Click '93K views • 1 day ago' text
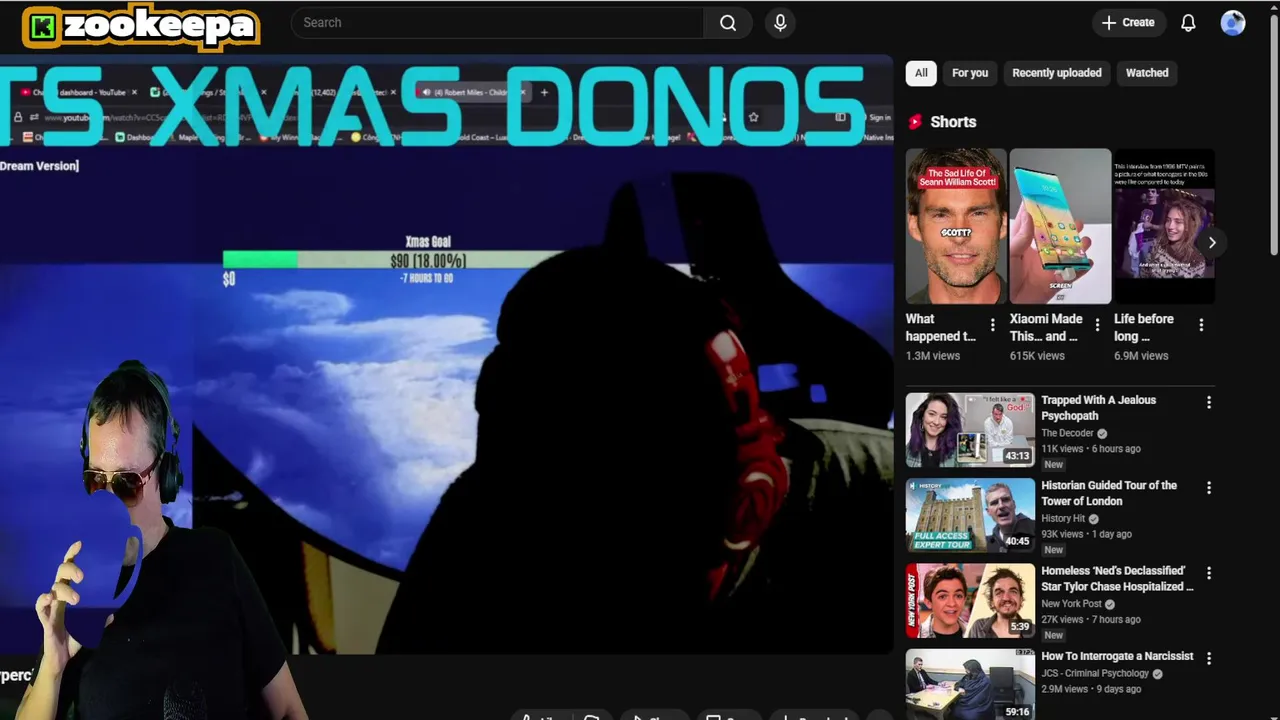This screenshot has height=720, width=1280. click(x=1086, y=534)
